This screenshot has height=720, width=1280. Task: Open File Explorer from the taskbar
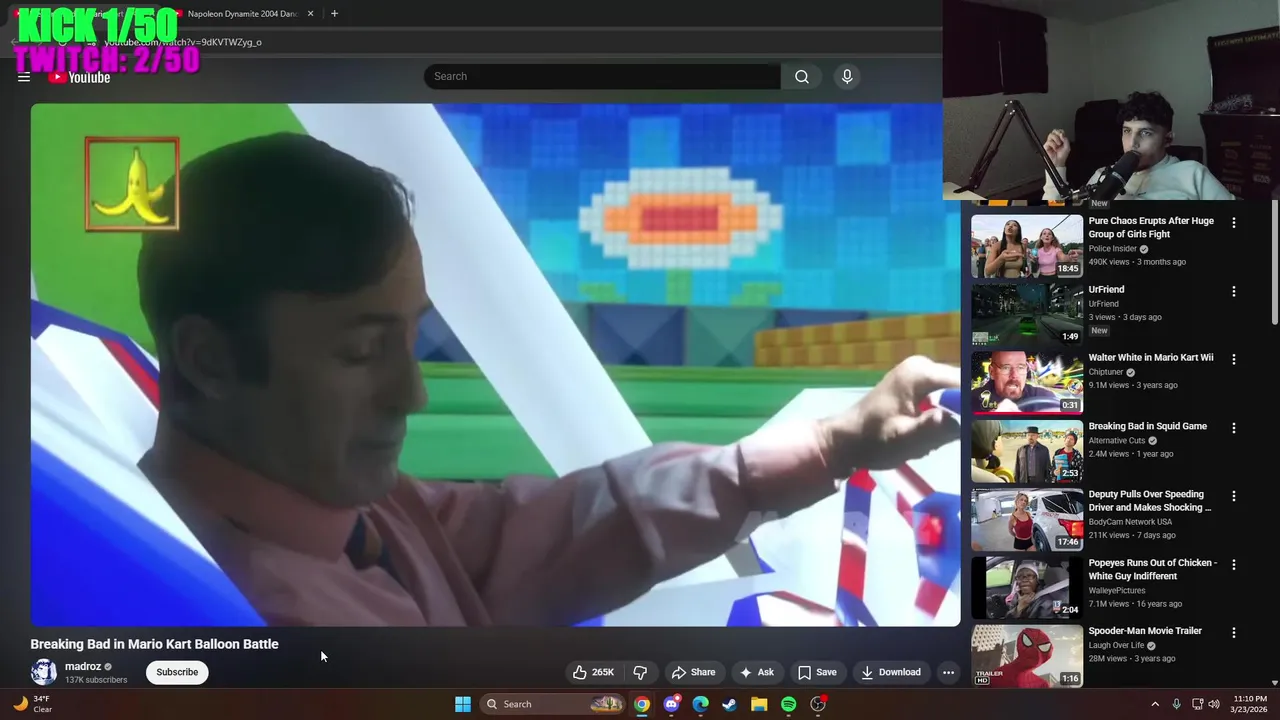coord(759,704)
